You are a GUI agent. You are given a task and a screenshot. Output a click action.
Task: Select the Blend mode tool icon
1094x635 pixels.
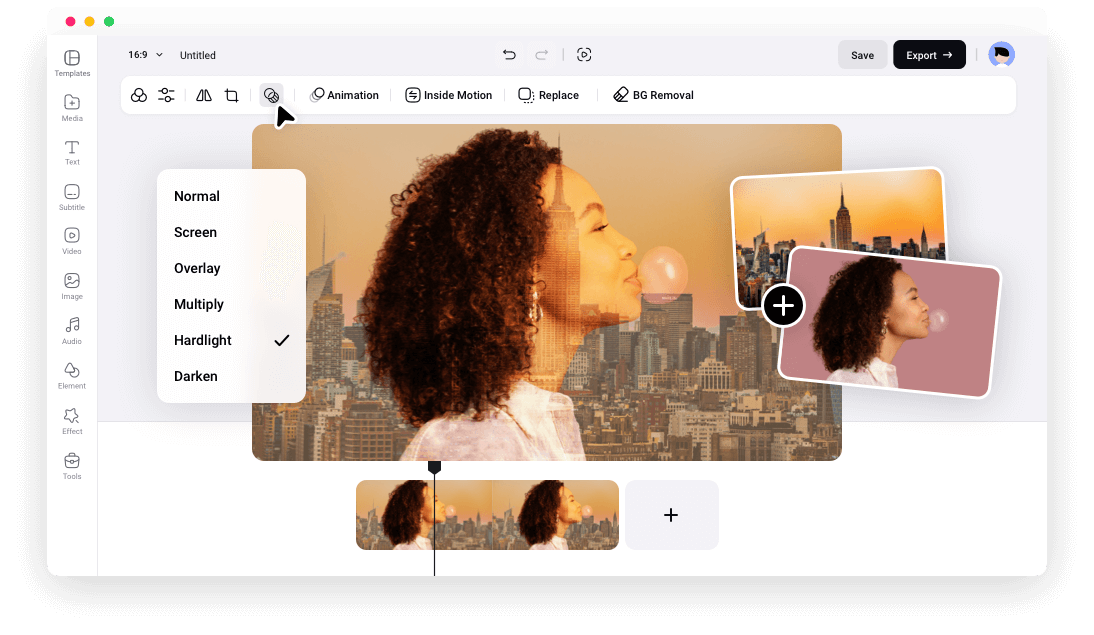point(271,94)
